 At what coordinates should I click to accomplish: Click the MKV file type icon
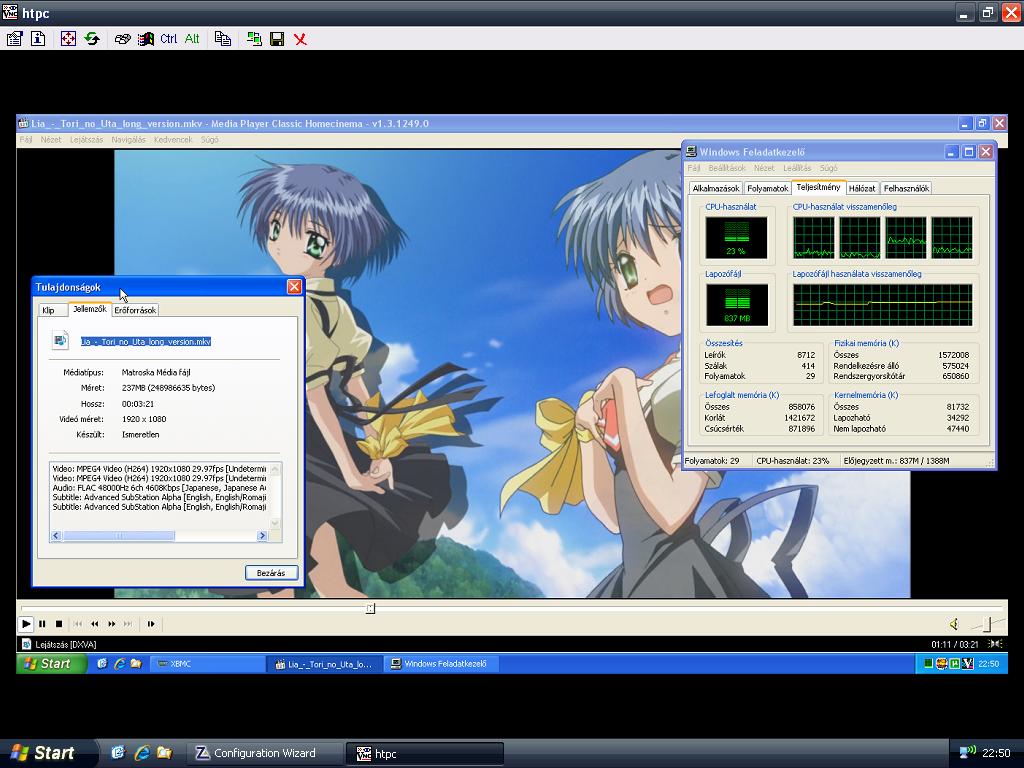60,340
